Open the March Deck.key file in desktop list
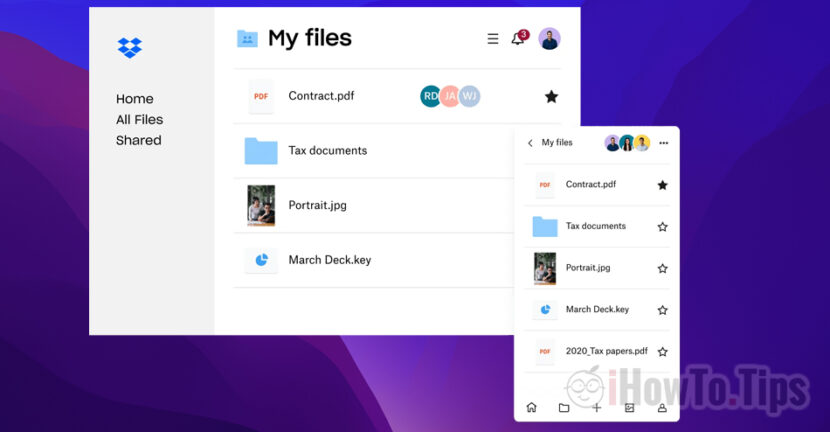The height and width of the screenshot is (432, 830). click(x=329, y=260)
